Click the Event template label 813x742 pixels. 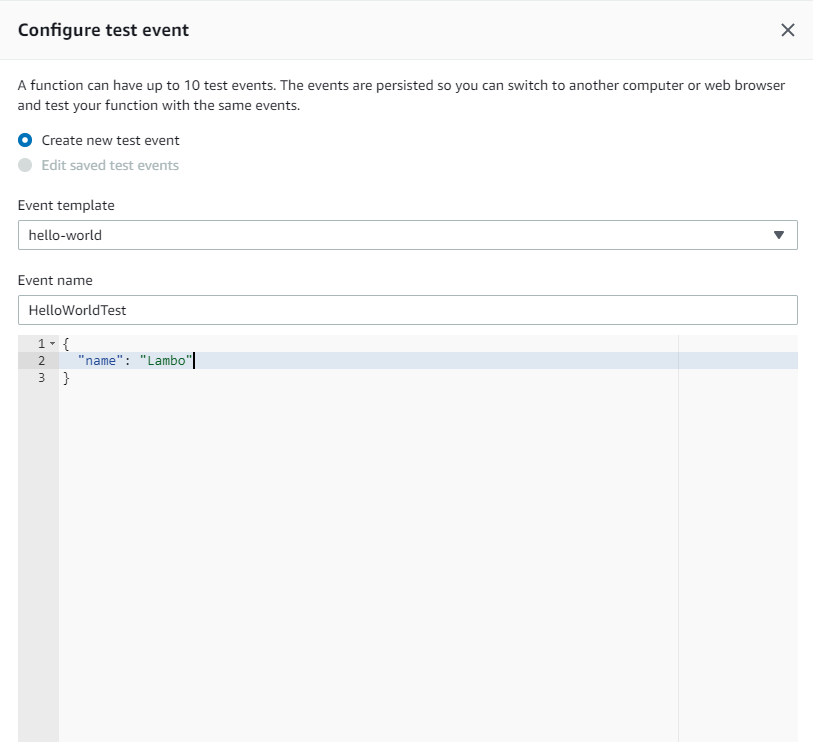point(66,205)
